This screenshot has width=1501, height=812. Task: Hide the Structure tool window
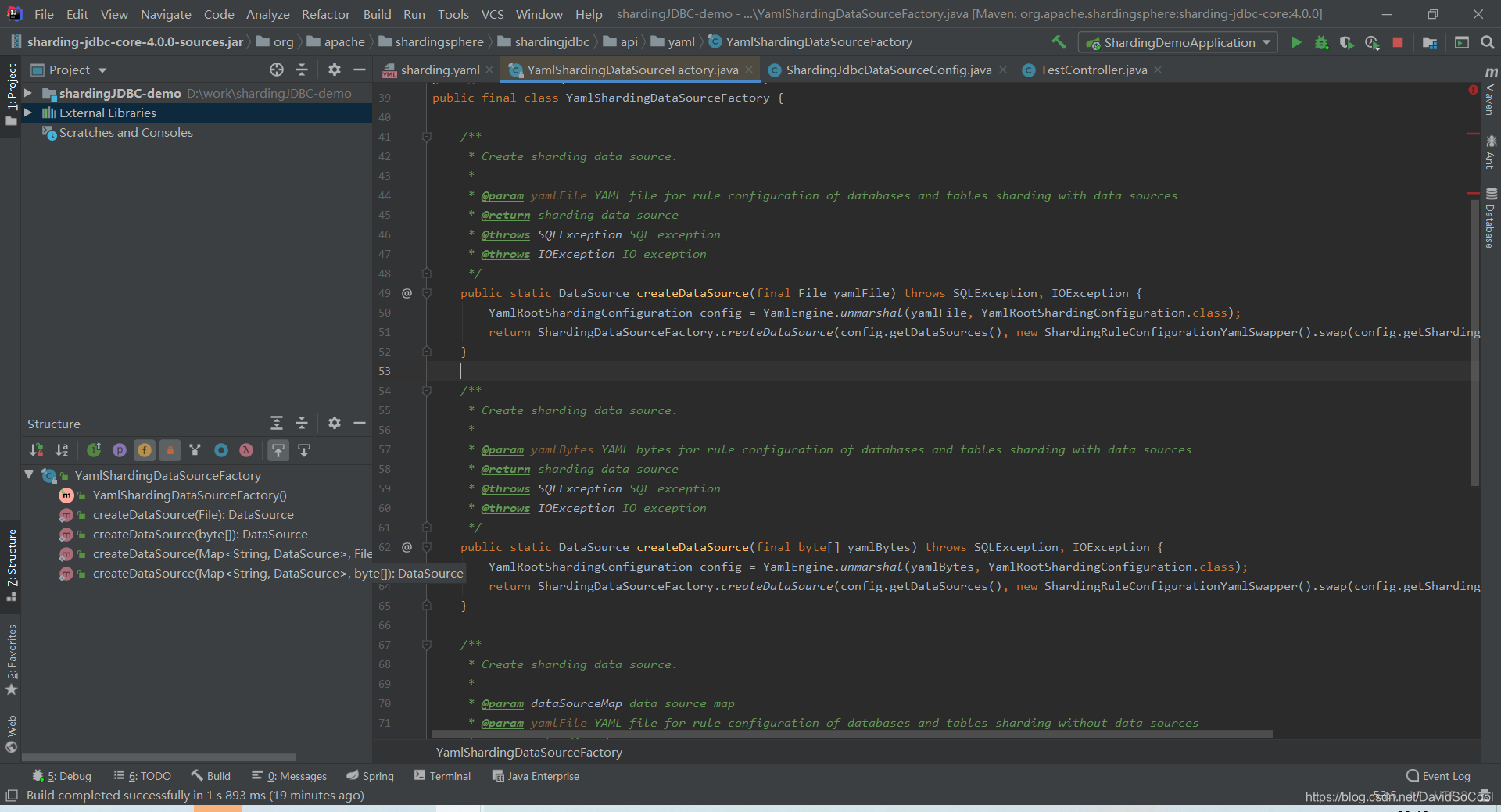click(x=360, y=423)
